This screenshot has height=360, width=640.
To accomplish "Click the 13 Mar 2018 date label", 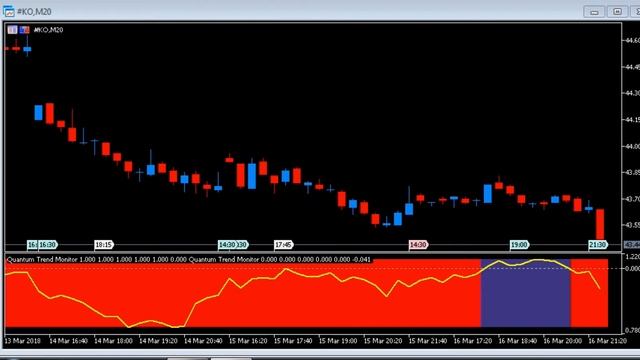I will pyautogui.click(x=22, y=341).
